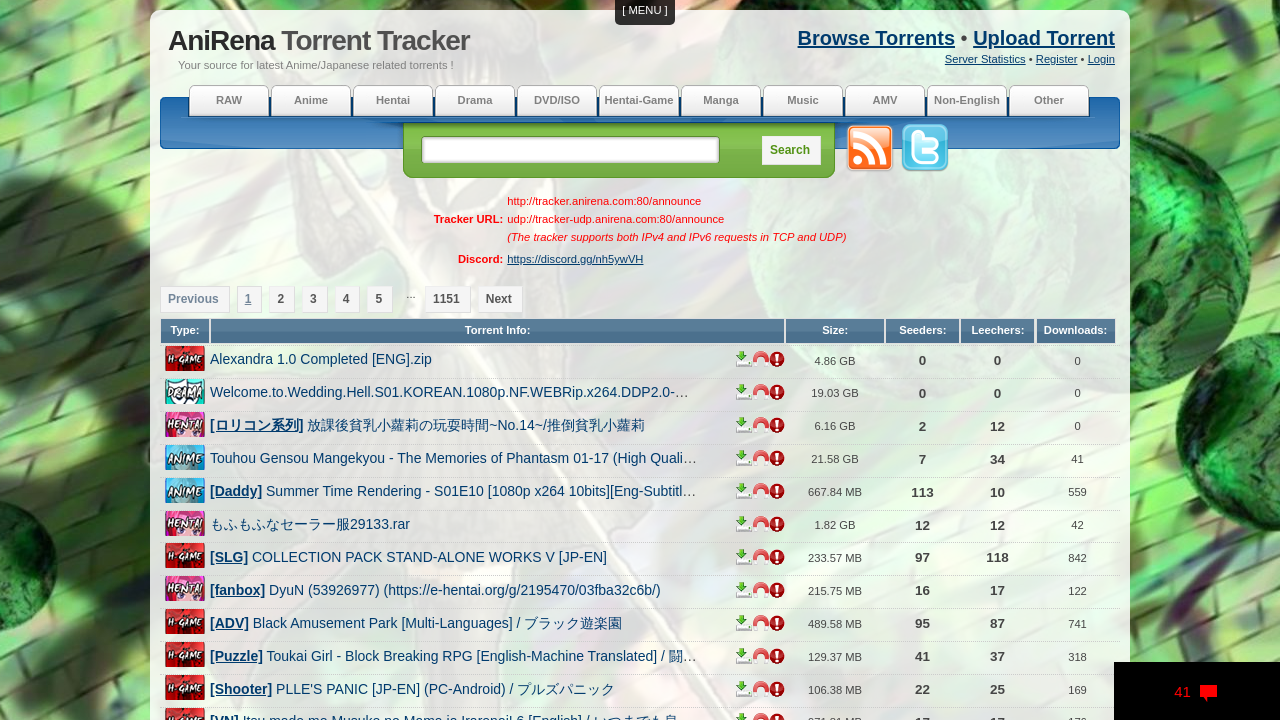Switch to the RAW category tab
This screenshot has width=1280, height=720.
coord(229,101)
